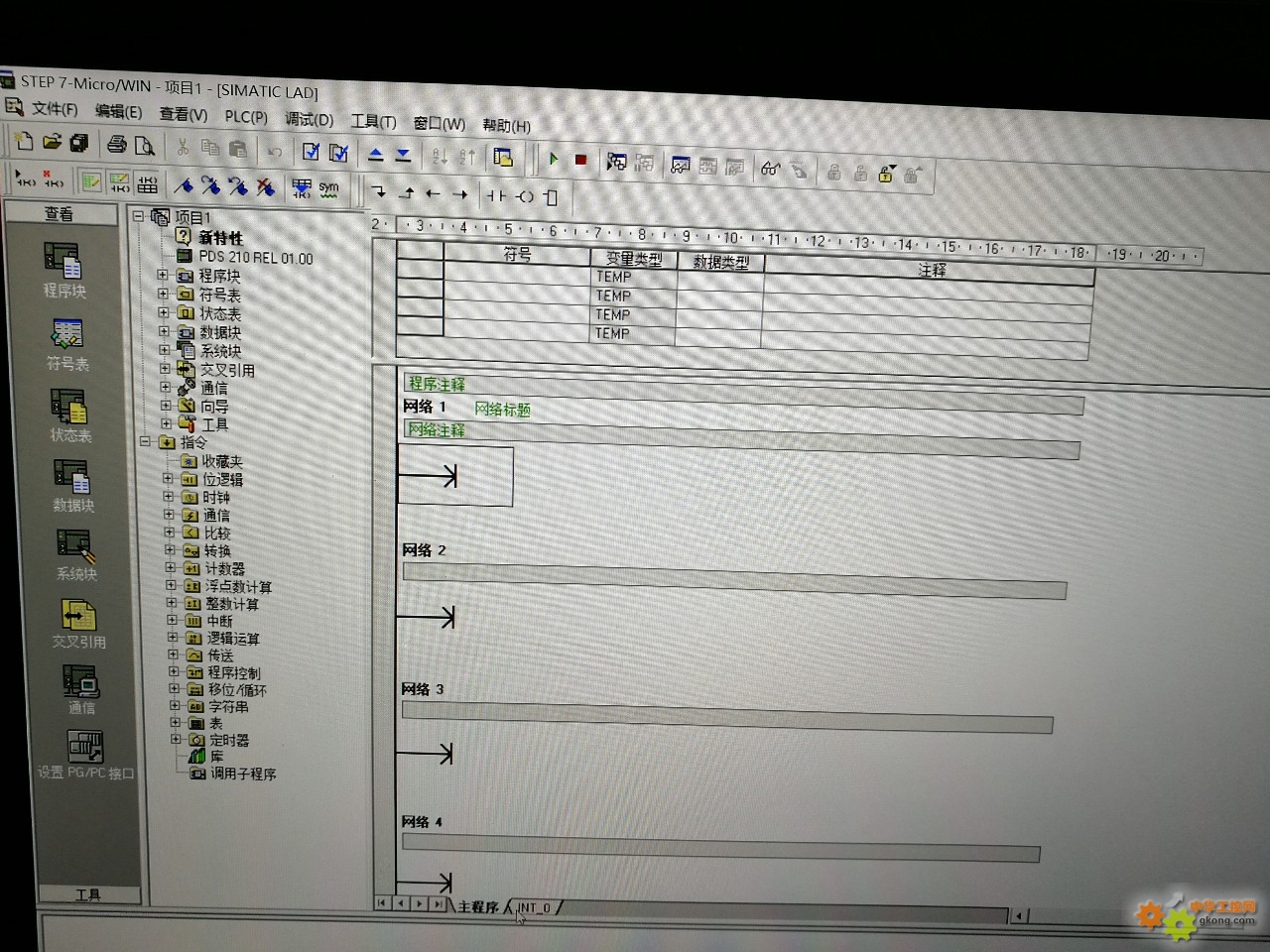Save the project with the disk icon
Image resolution: width=1270 pixels, height=952 pixels.
point(78,143)
